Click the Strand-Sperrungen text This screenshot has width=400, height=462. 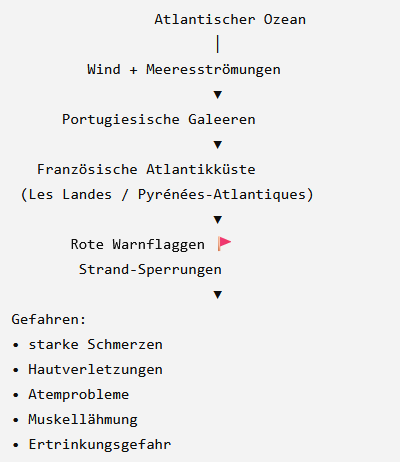click(x=150, y=270)
